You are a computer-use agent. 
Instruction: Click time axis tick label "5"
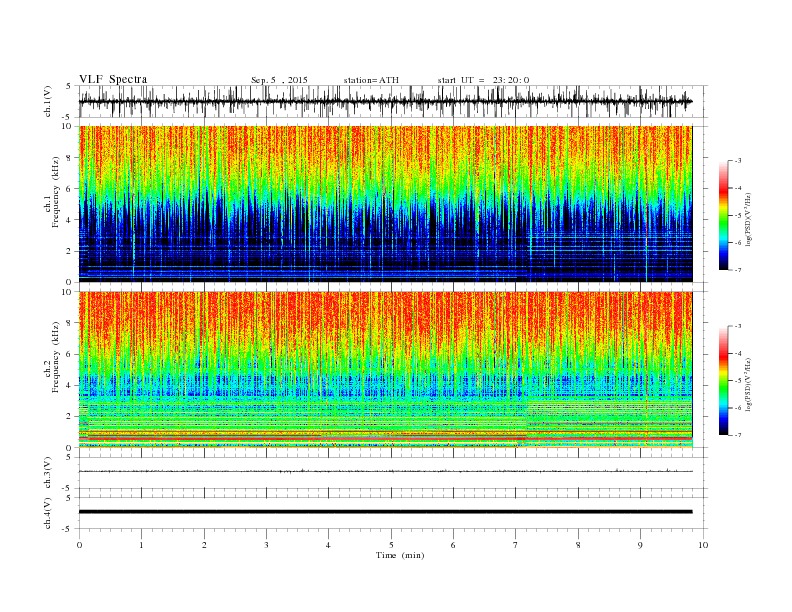pyautogui.click(x=391, y=545)
